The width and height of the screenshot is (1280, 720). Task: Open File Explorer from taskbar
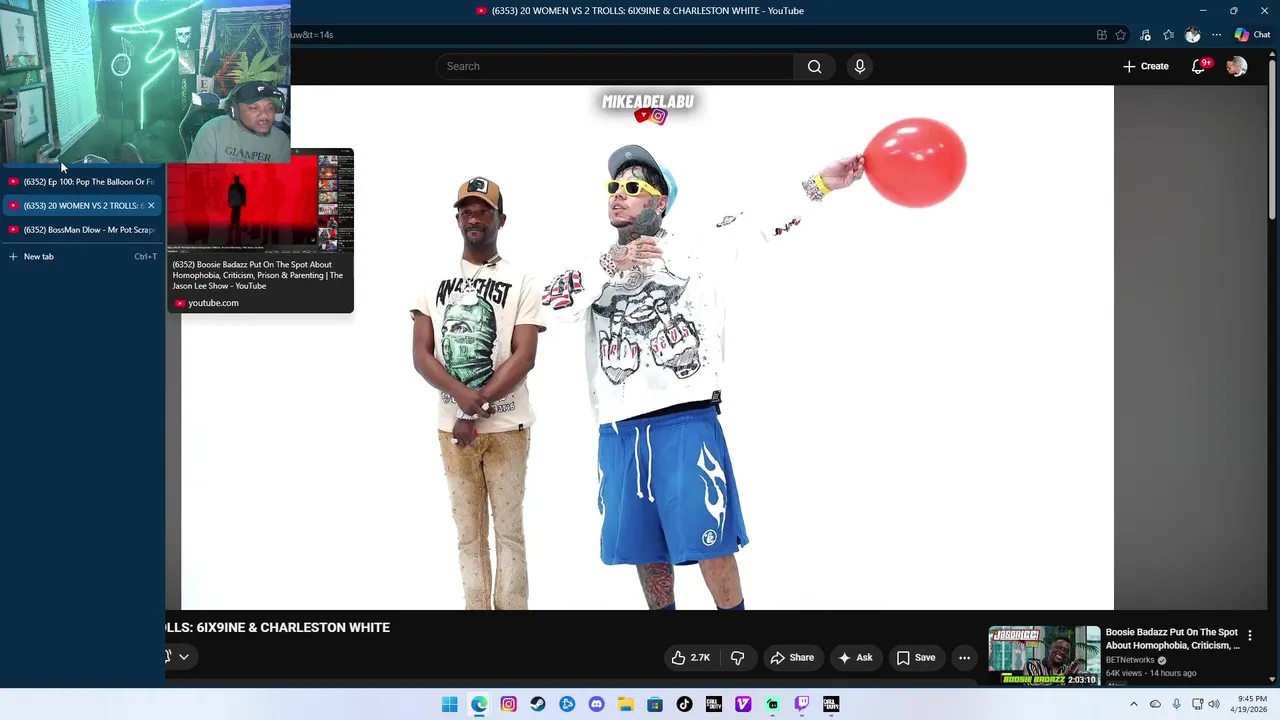pos(625,704)
